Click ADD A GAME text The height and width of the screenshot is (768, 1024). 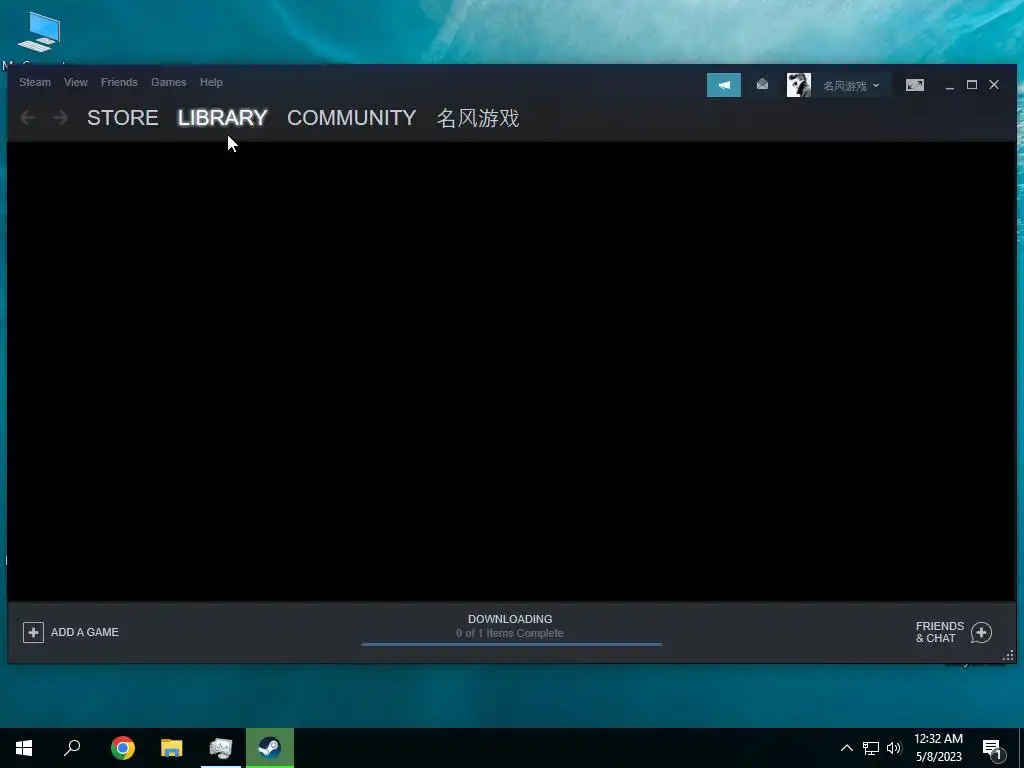point(85,632)
